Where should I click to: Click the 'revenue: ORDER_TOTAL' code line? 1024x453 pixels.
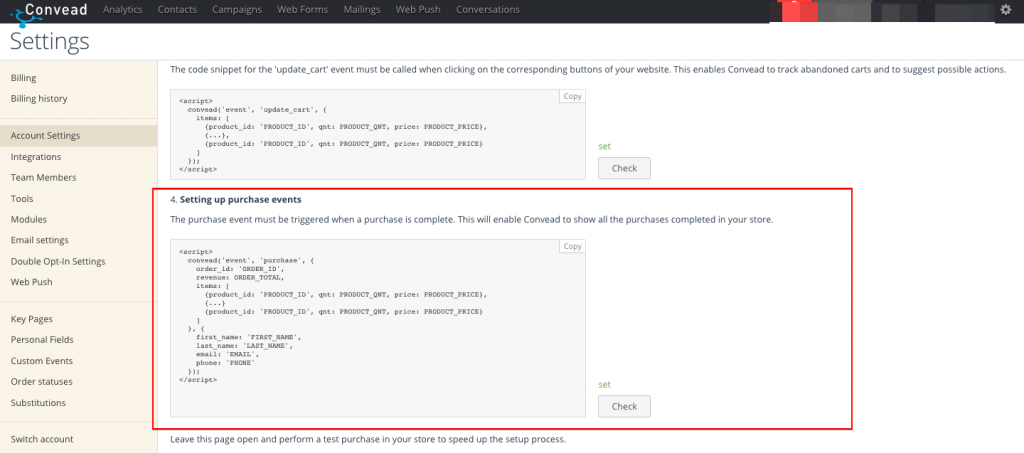(240, 277)
